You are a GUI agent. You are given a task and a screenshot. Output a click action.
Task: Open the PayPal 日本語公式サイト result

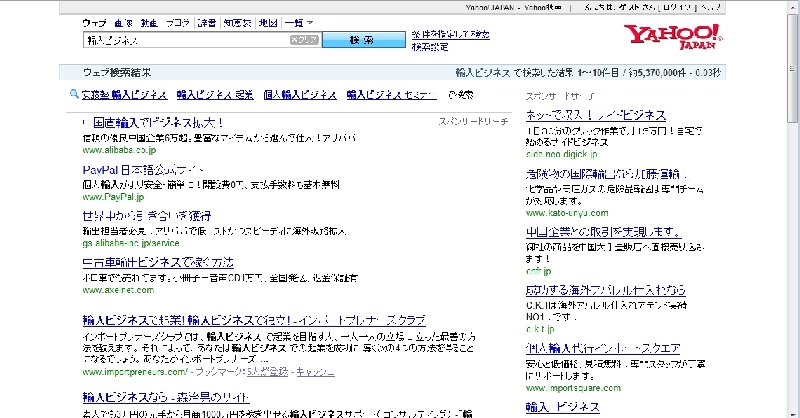[x=143, y=170]
